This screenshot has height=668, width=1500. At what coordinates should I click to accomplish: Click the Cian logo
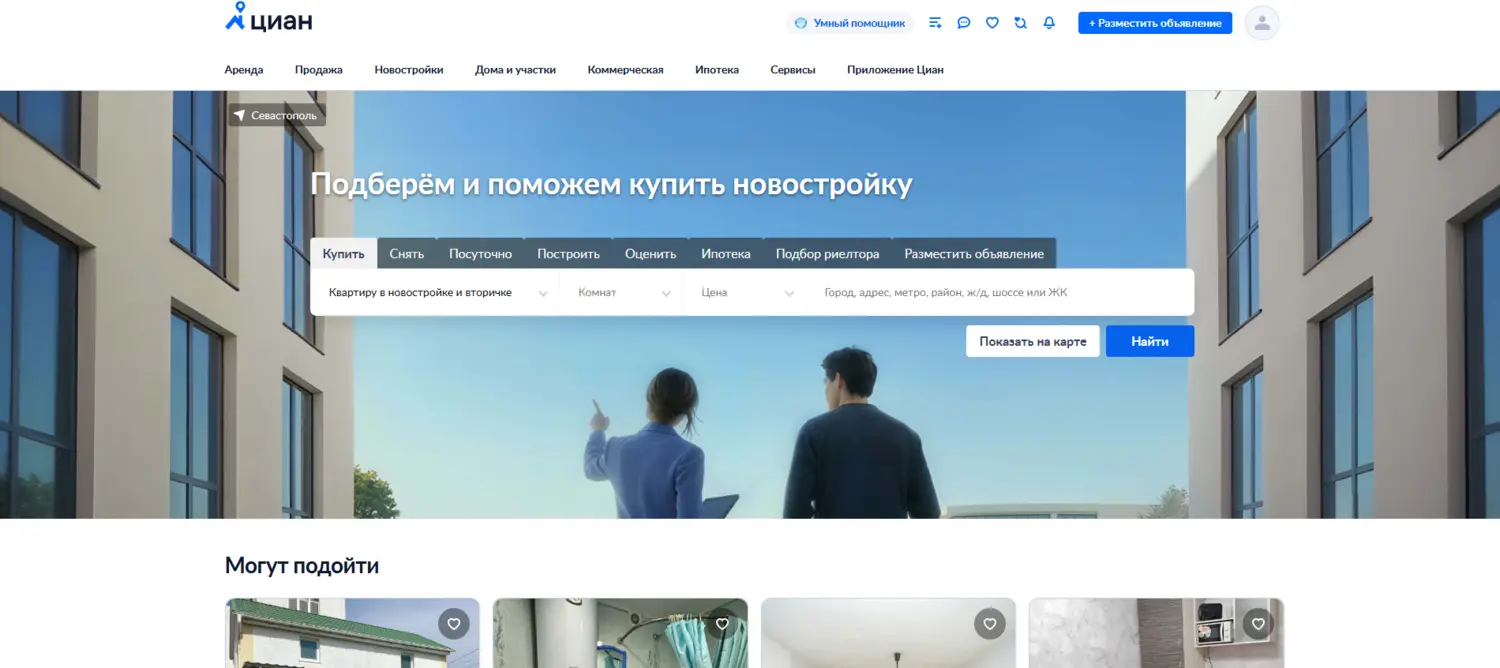(x=267, y=18)
